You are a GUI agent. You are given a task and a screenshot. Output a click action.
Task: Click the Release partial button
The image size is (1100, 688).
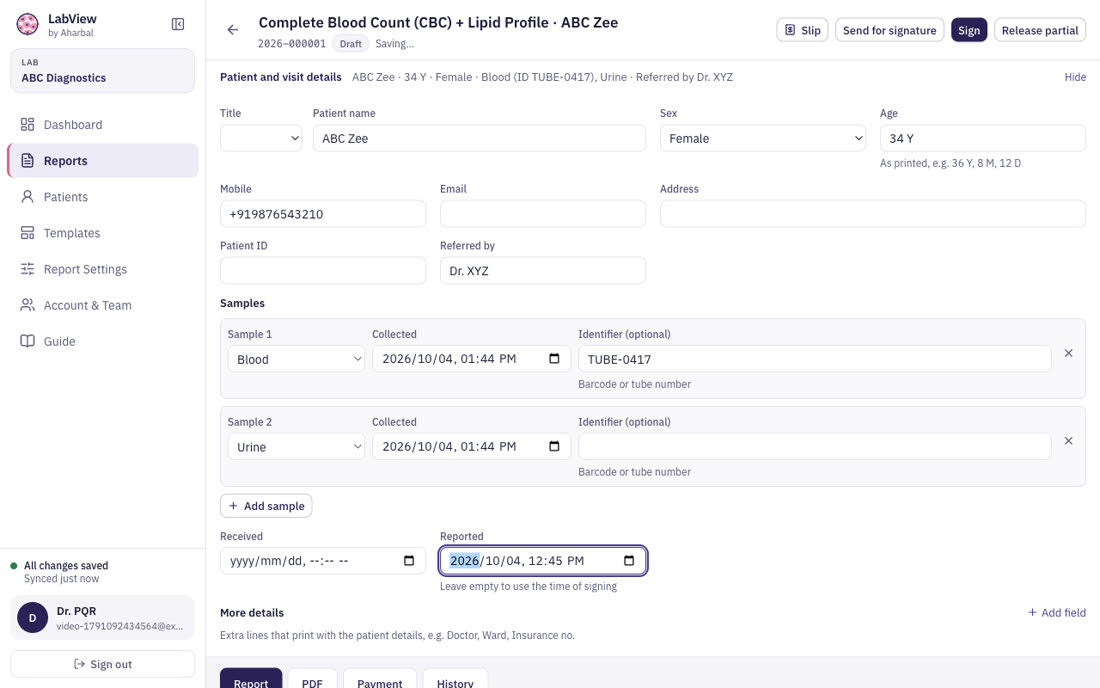click(1040, 30)
